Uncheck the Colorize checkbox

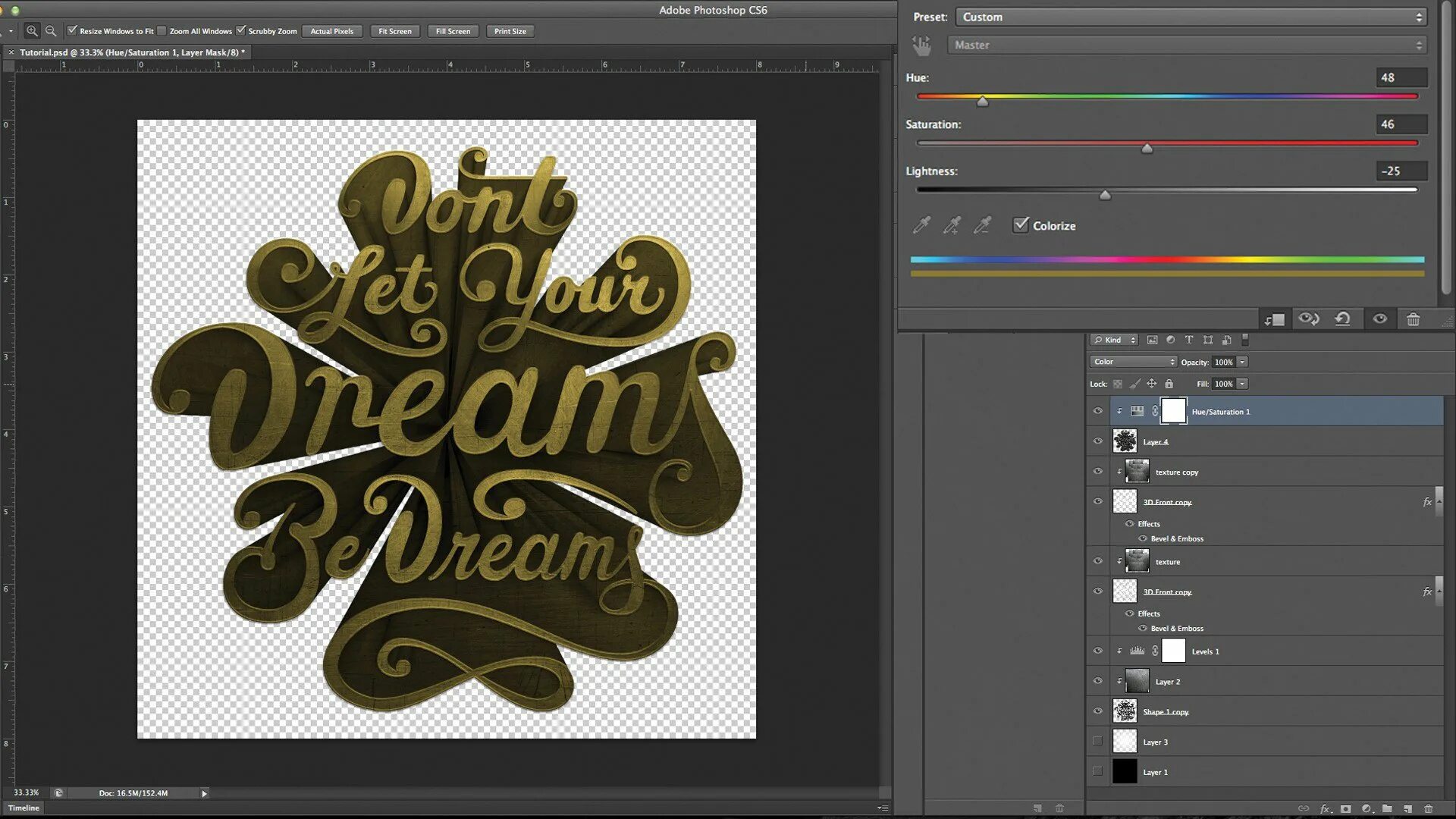pyautogui.click(x=1021, y=224)
